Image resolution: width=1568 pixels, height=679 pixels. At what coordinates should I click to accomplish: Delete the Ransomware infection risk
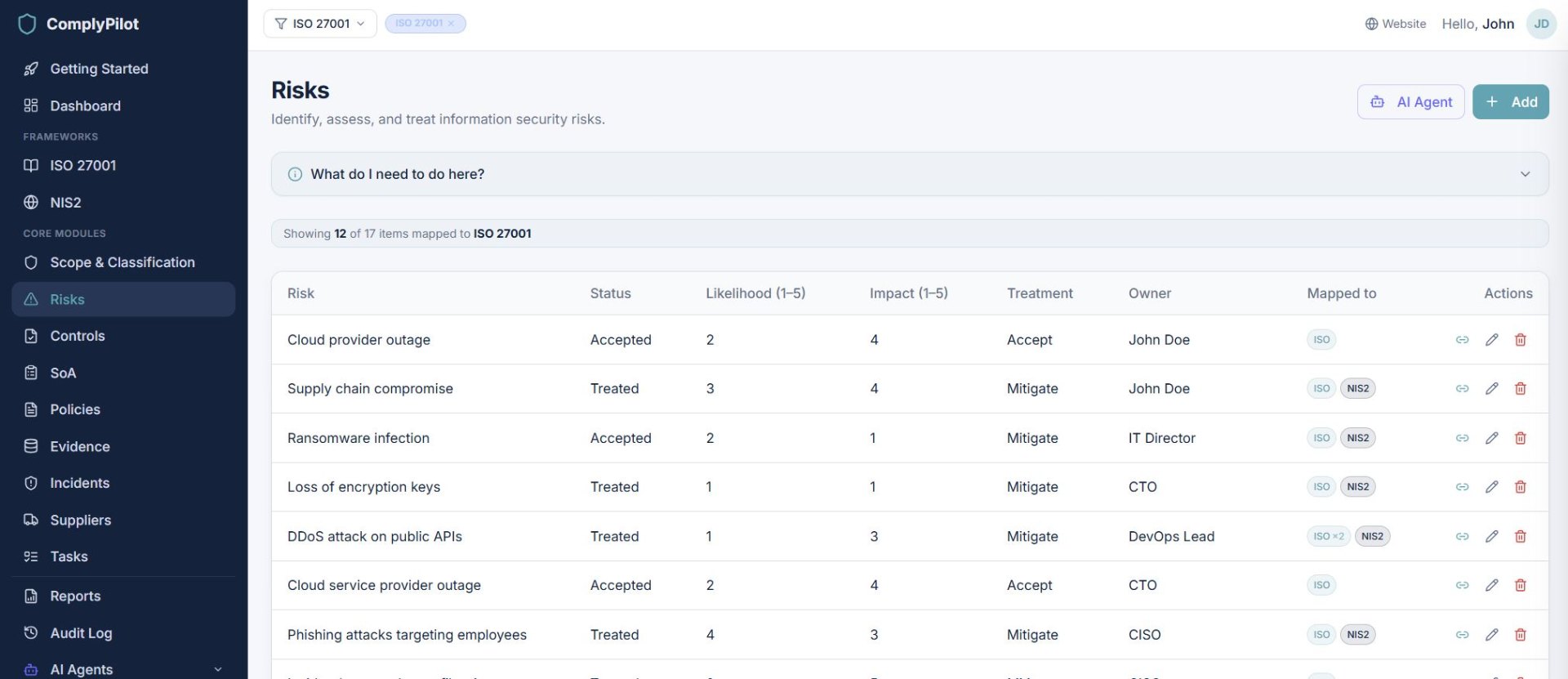click(x=1521, y=438)
